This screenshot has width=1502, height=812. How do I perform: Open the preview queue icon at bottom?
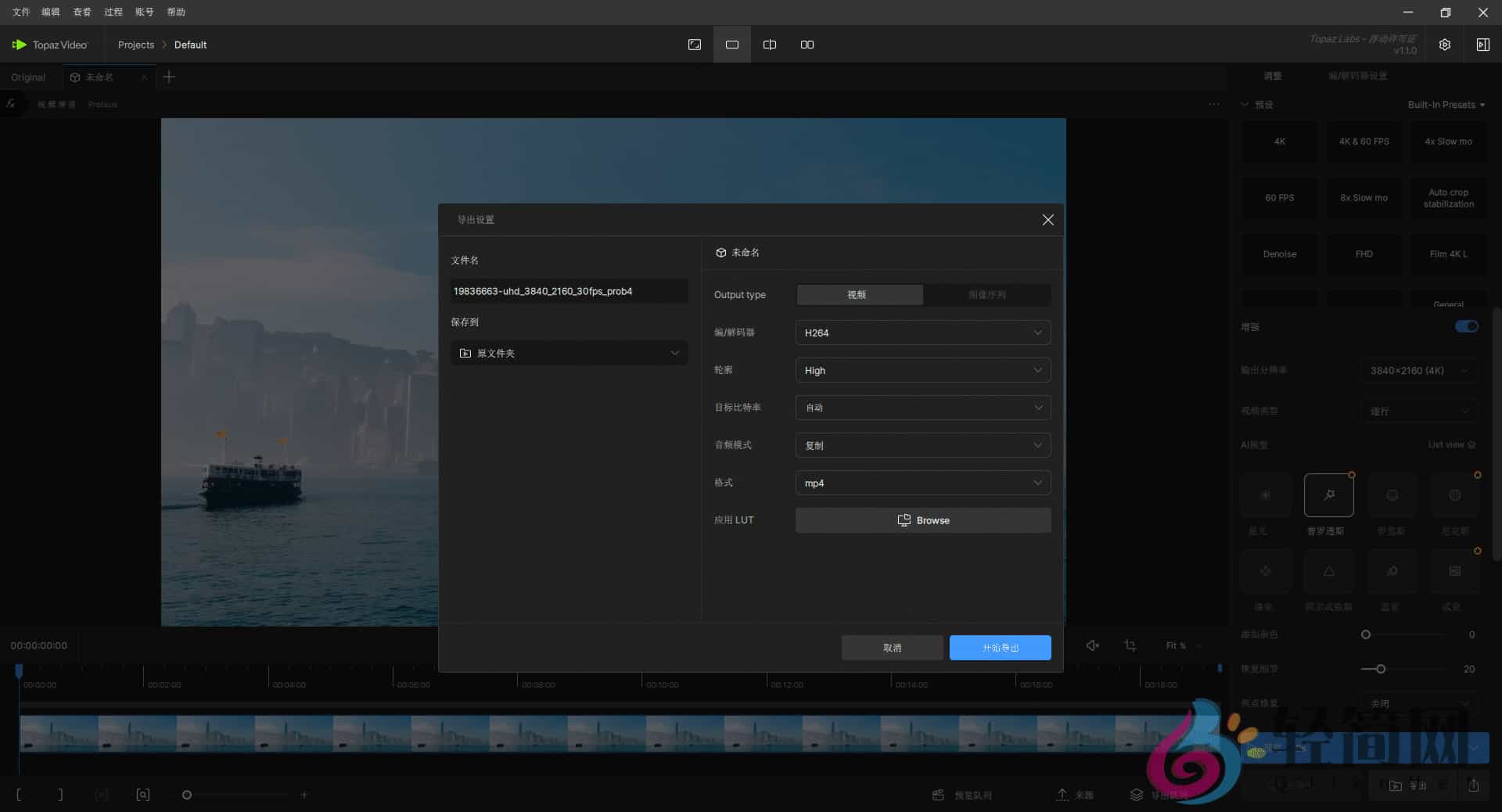tap(938, 794)
